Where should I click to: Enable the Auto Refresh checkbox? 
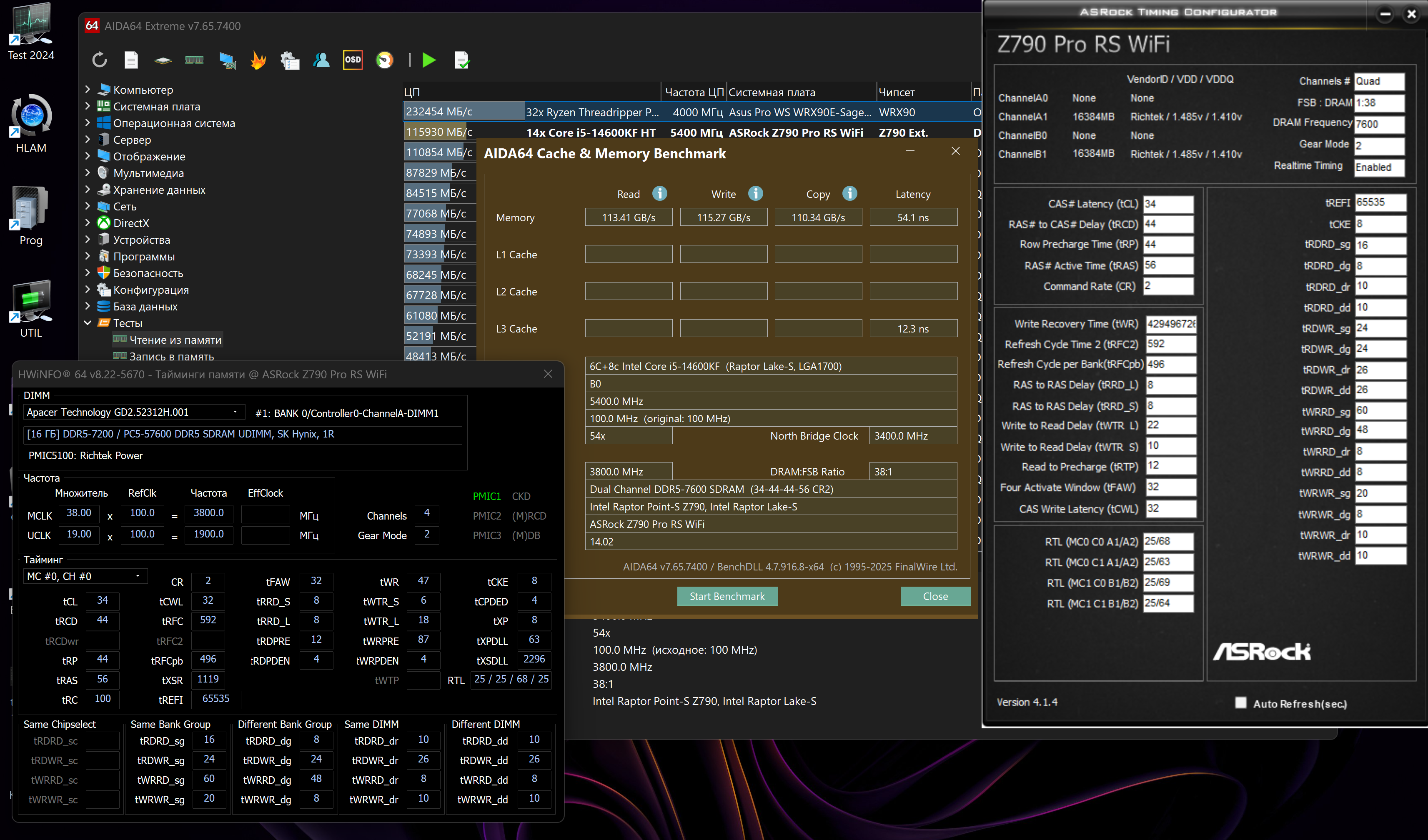(1240, 703)
